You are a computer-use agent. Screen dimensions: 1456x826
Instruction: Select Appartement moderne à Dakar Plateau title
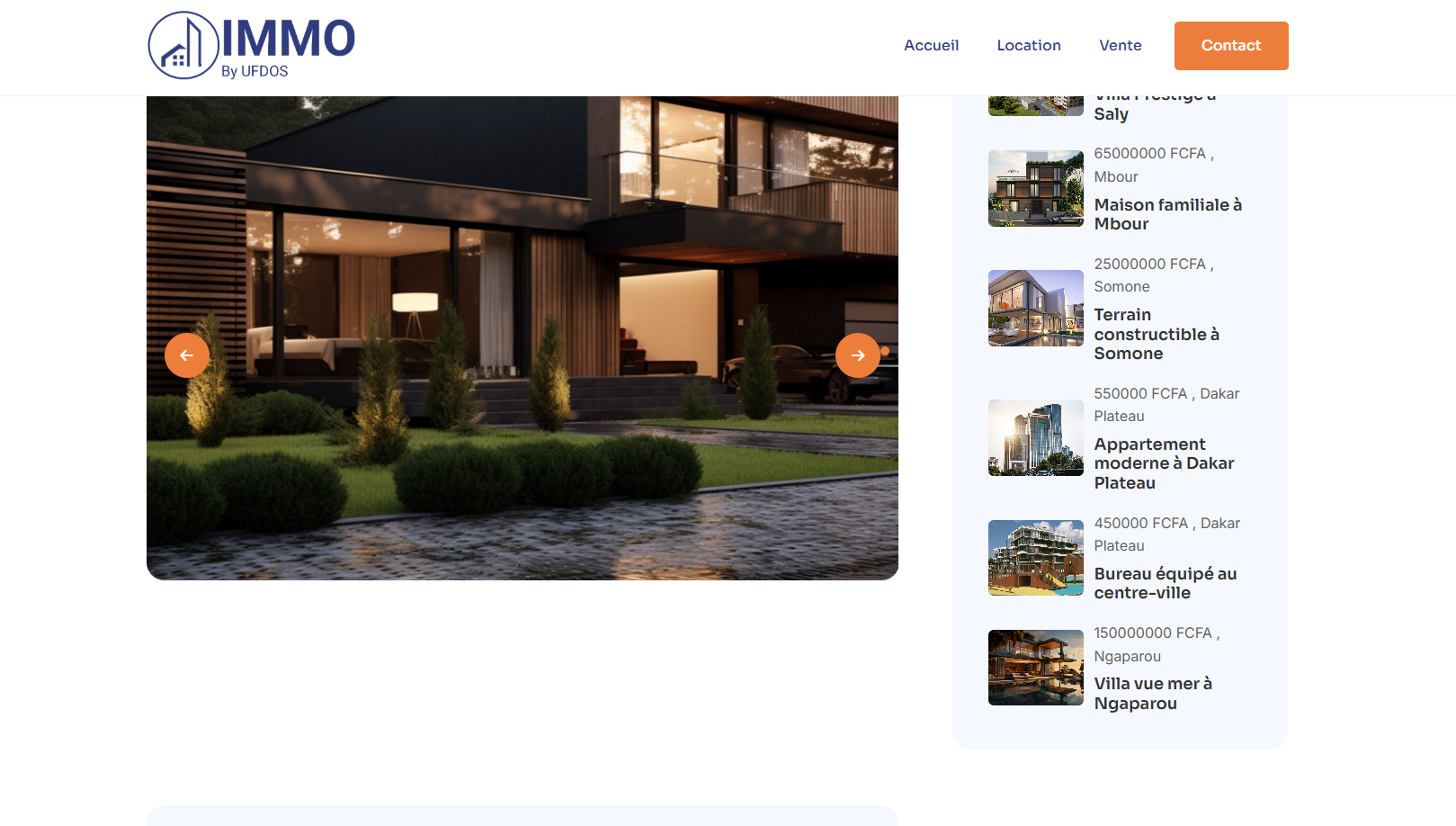click(1163, 463)
